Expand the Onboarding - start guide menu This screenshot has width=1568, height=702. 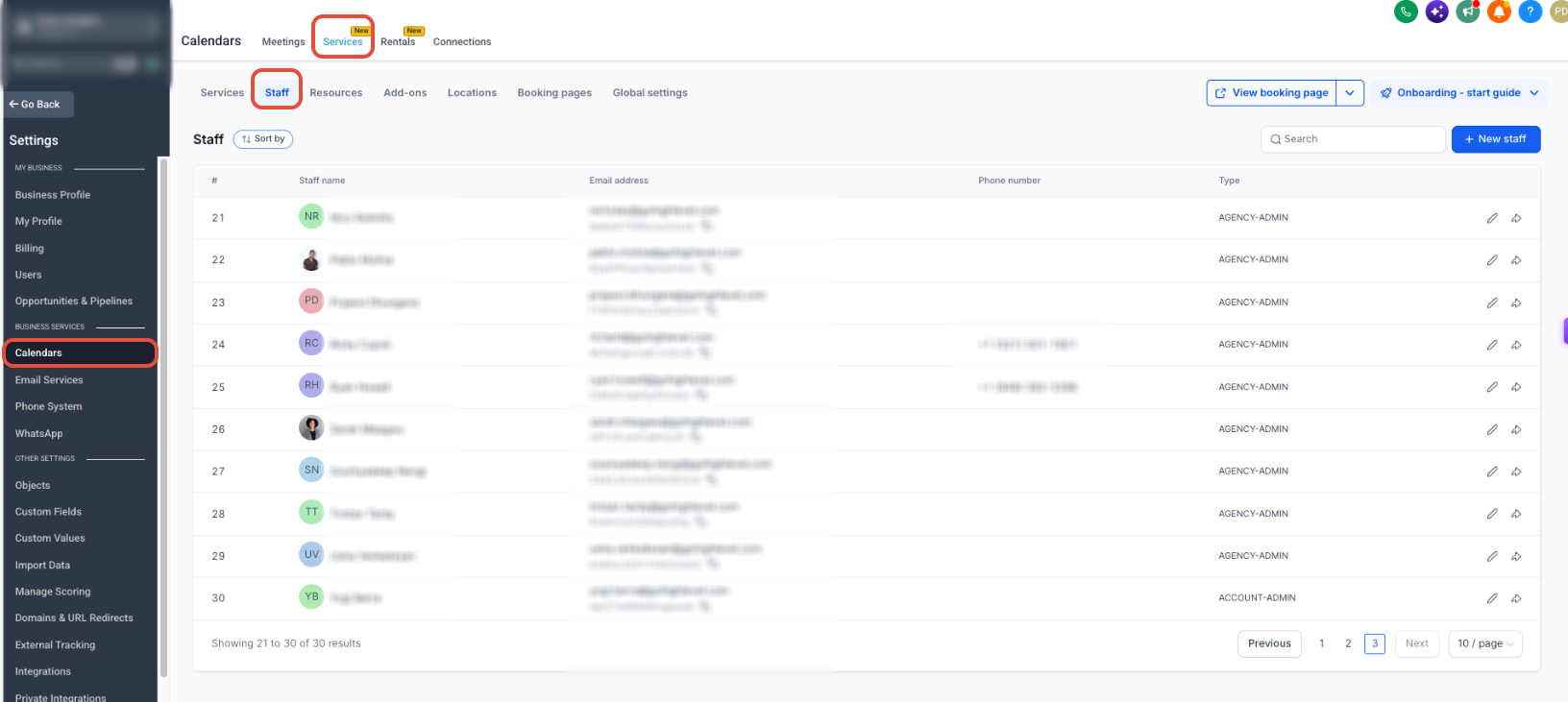tap(1459, 93)
